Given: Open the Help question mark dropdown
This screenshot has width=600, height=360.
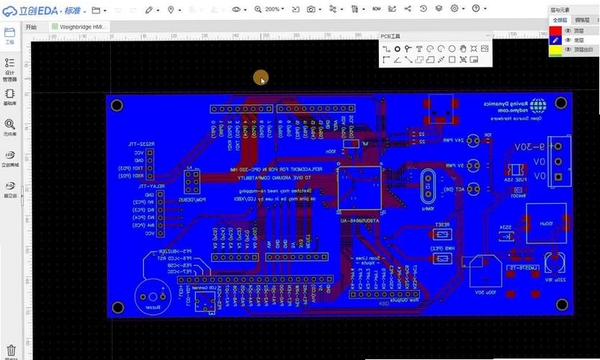Looking at the screenshot, I should pyautogui.click(x=479, y=8).
